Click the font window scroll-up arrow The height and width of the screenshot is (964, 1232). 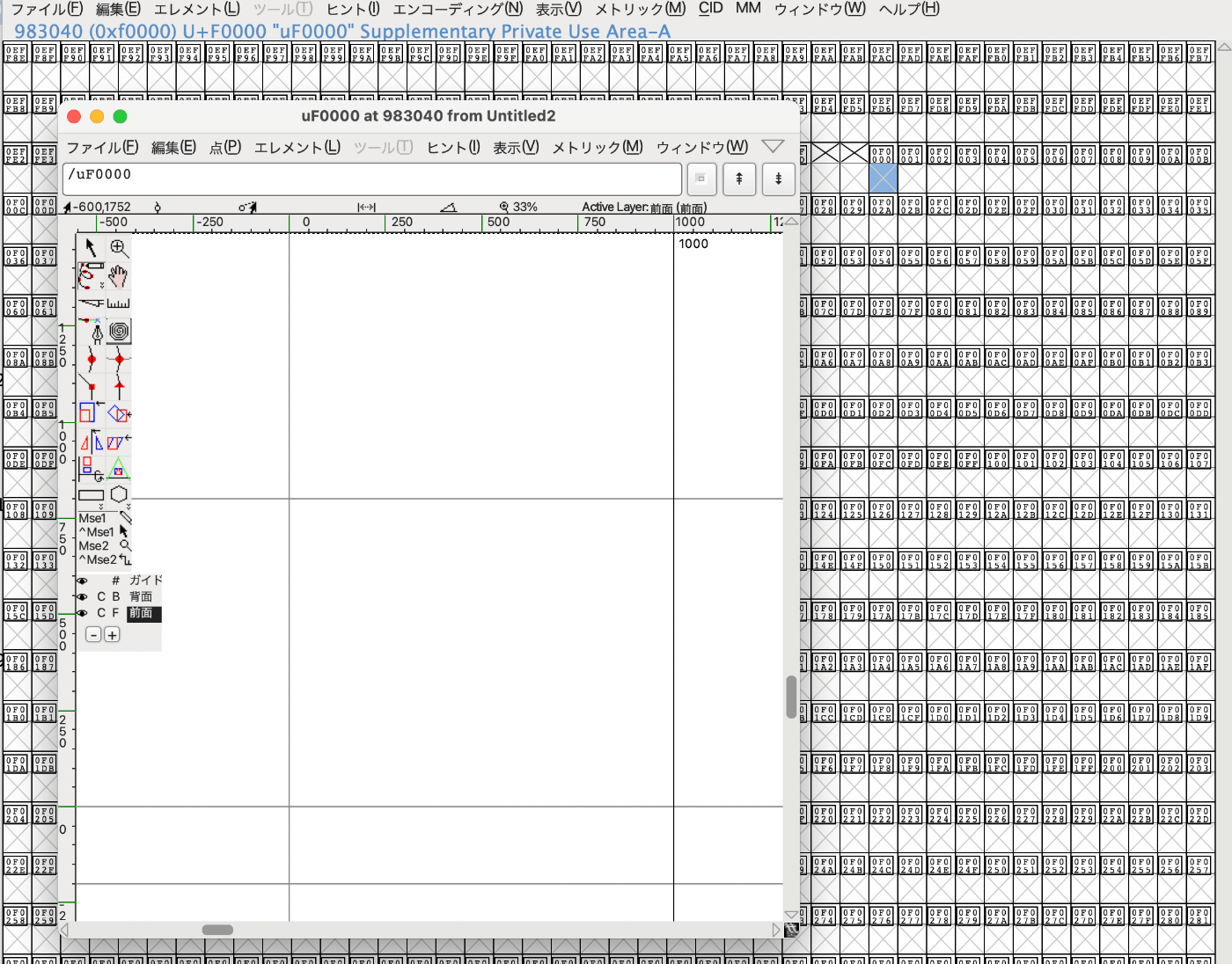click(x=1224, y=47)
